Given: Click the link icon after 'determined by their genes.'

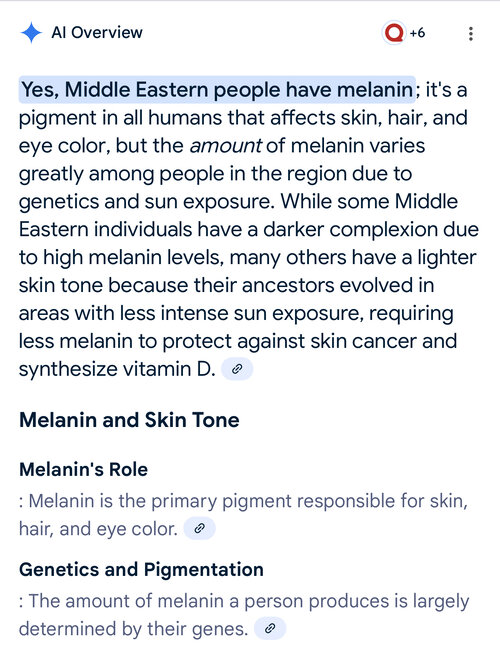Looking at the screenshot, I should click(x=270, y=628).
